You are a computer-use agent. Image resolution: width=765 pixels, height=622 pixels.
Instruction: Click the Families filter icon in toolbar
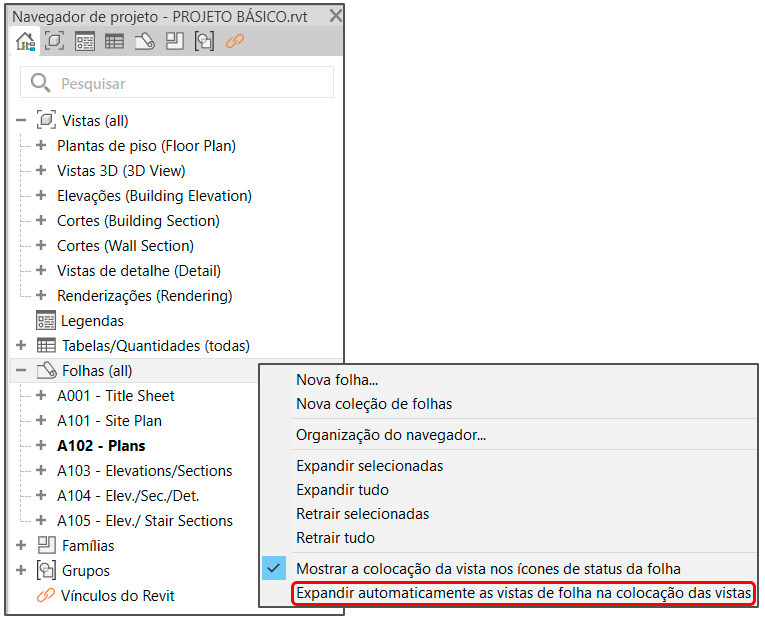pos(174,41)
